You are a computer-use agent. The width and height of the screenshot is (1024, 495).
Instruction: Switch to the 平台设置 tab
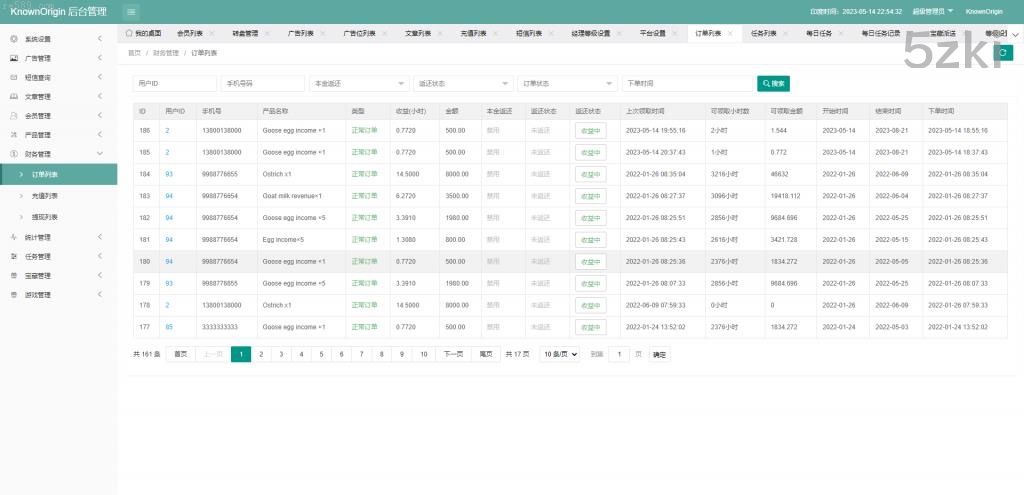652,33
